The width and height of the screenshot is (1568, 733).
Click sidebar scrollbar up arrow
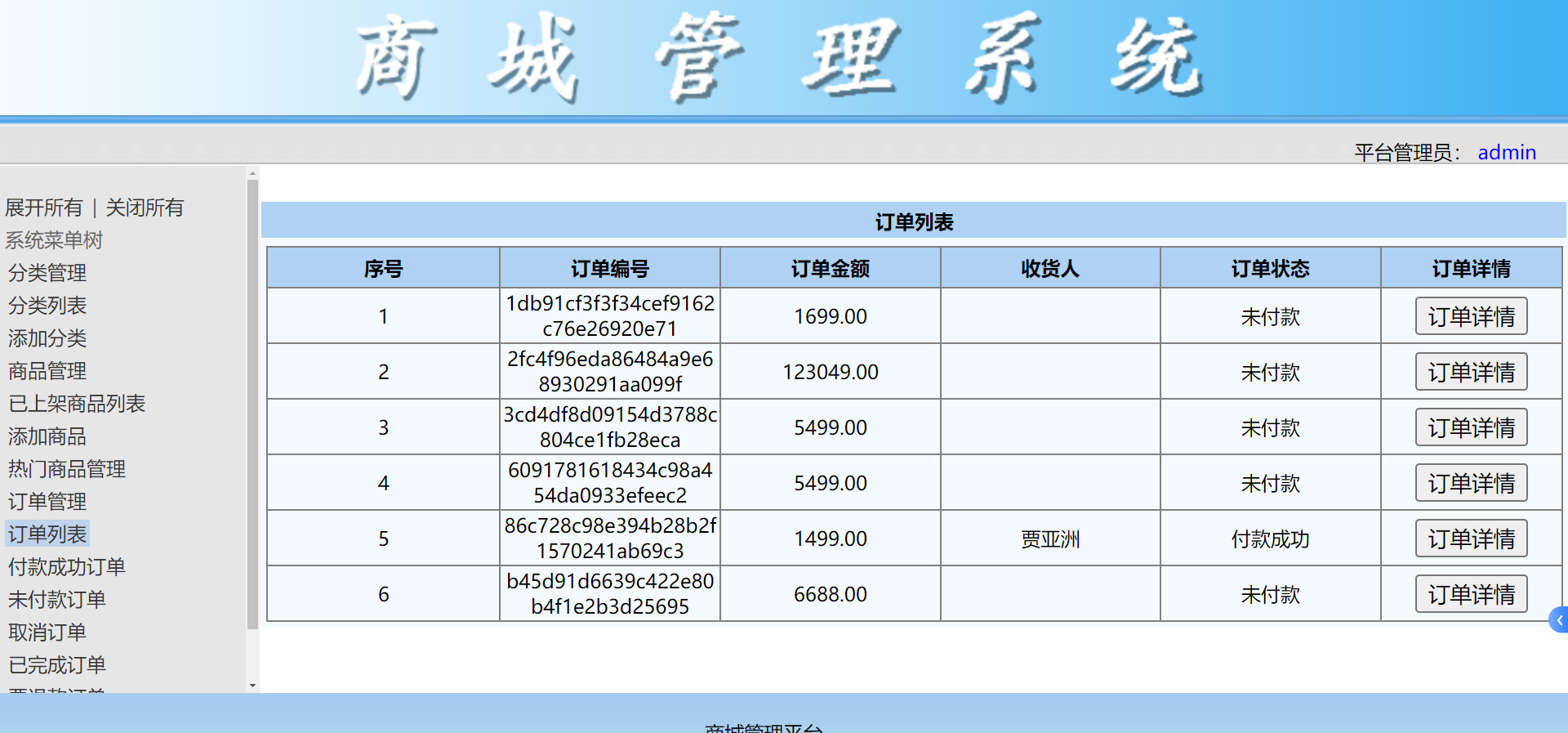252,173
